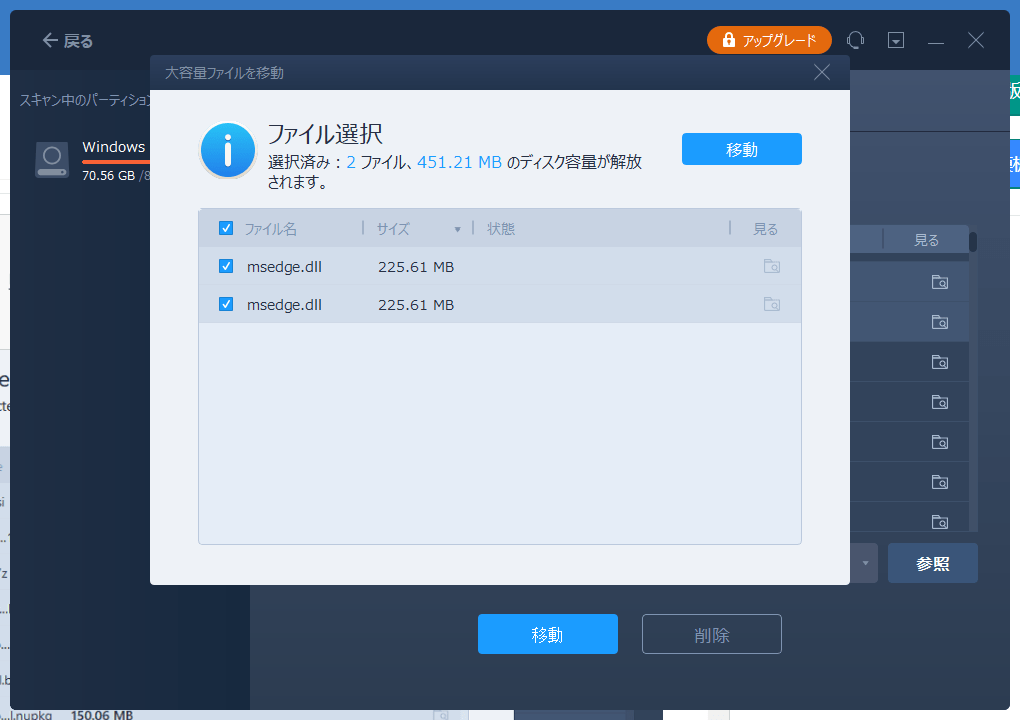This screenshot has height=720, width=1020.
Task: Open file location icon for second msedge.dll
Action: 771,306
